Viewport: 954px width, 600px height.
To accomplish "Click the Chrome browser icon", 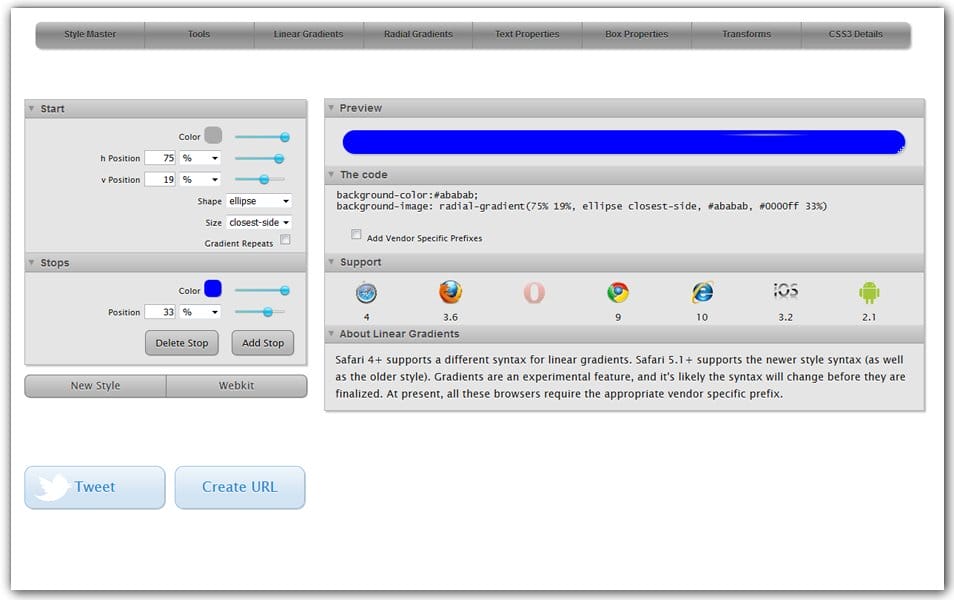I will pyautogui.click(x=618, y=293).
